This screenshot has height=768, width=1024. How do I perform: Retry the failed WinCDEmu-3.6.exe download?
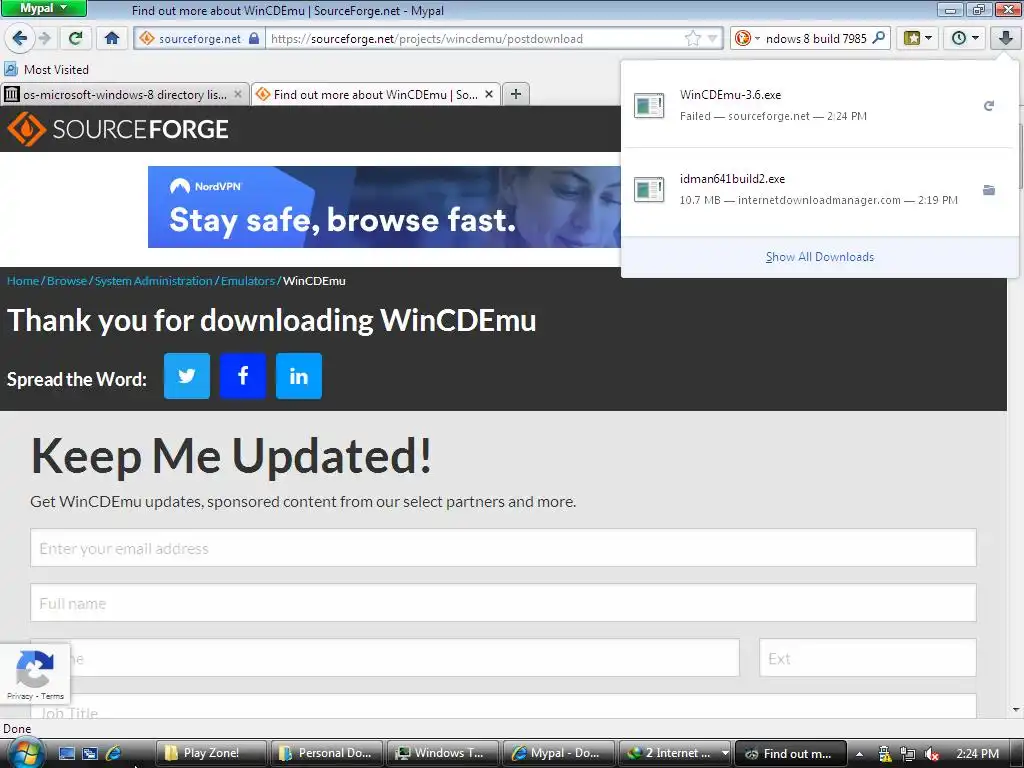pyautogui.click(x=989, y=106)
